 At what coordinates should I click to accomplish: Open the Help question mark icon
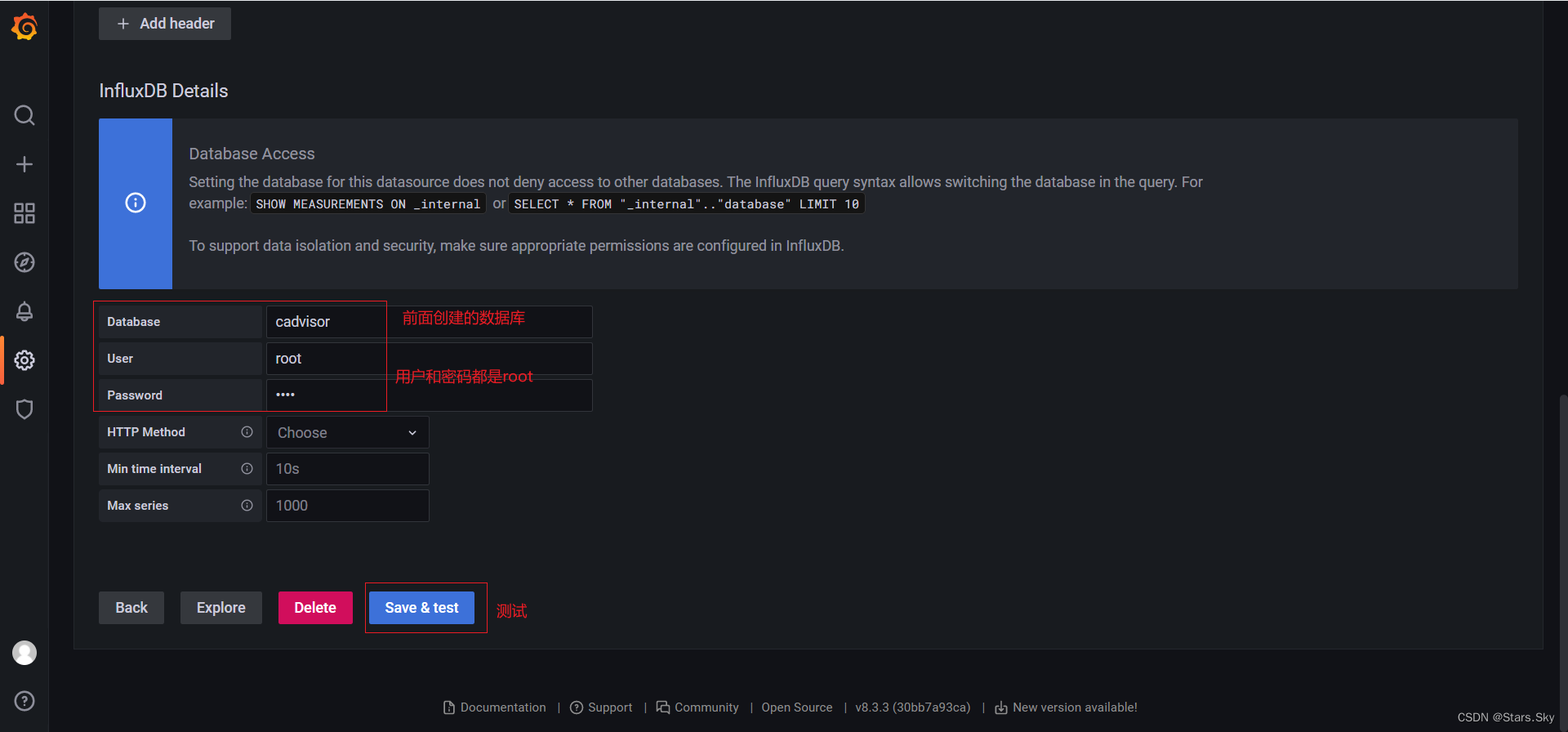24,701
